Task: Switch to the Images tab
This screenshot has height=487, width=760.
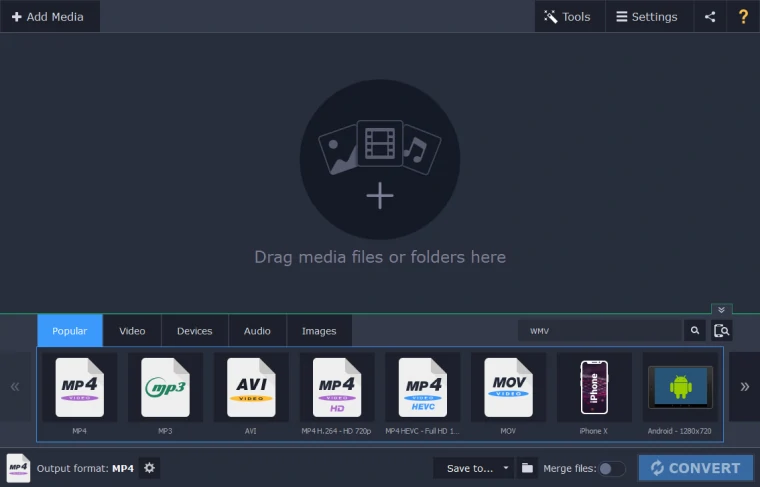Action: [319, 330]
